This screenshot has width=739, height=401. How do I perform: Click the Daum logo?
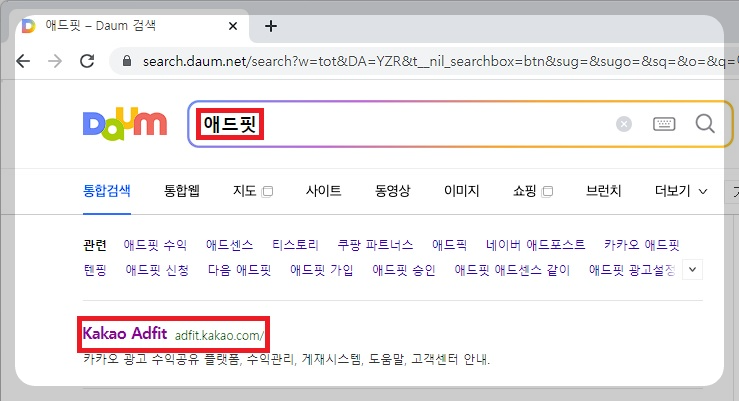(x=125, y=124)
